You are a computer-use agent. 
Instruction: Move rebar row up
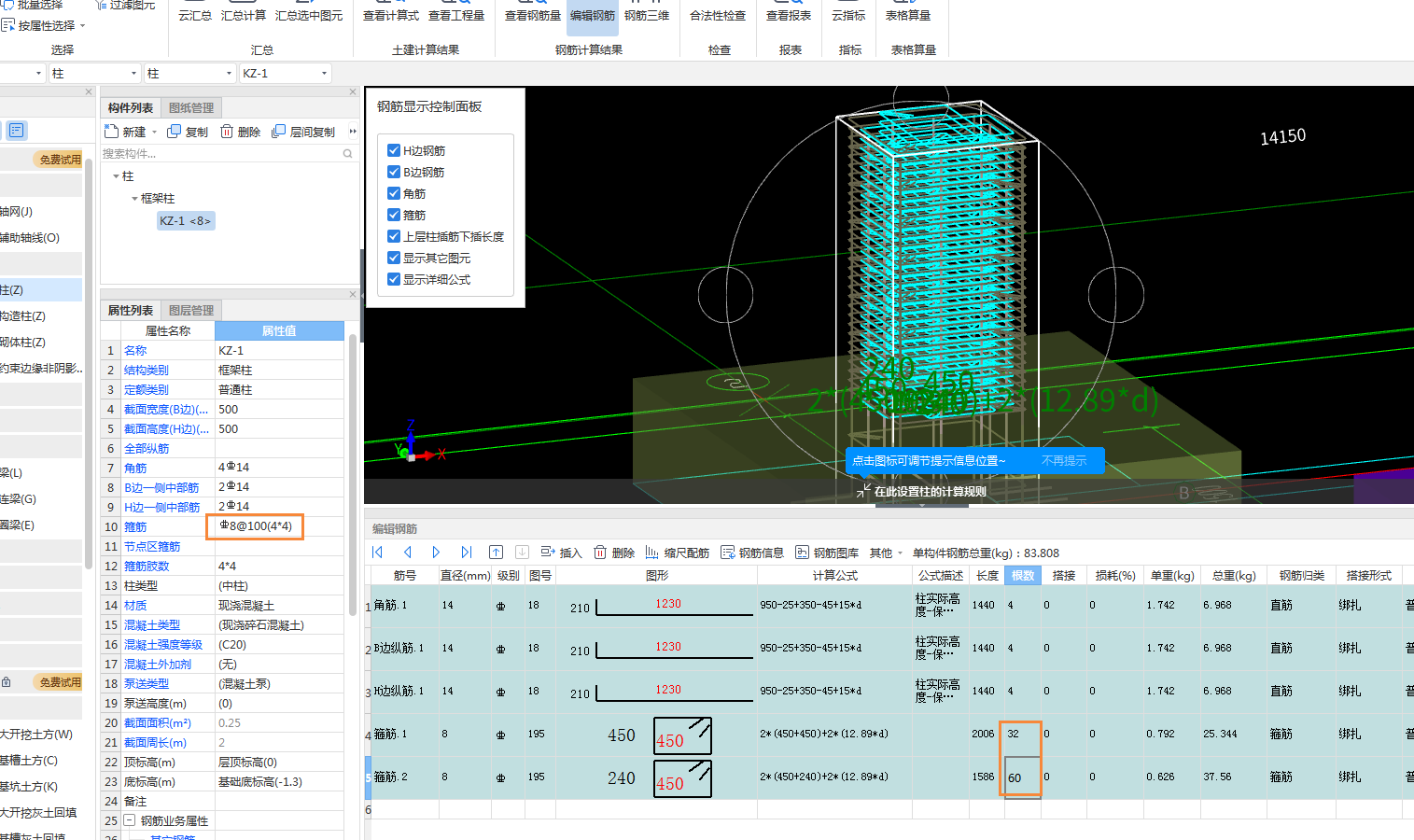click(496, 553)
